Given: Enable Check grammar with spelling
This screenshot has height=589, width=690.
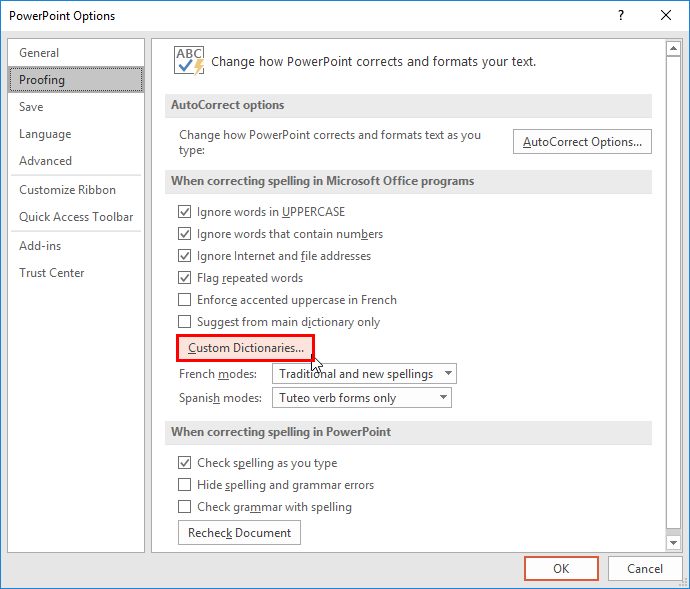Looking at the screenshot, I should pyautogui.click(x=184, y=507).
